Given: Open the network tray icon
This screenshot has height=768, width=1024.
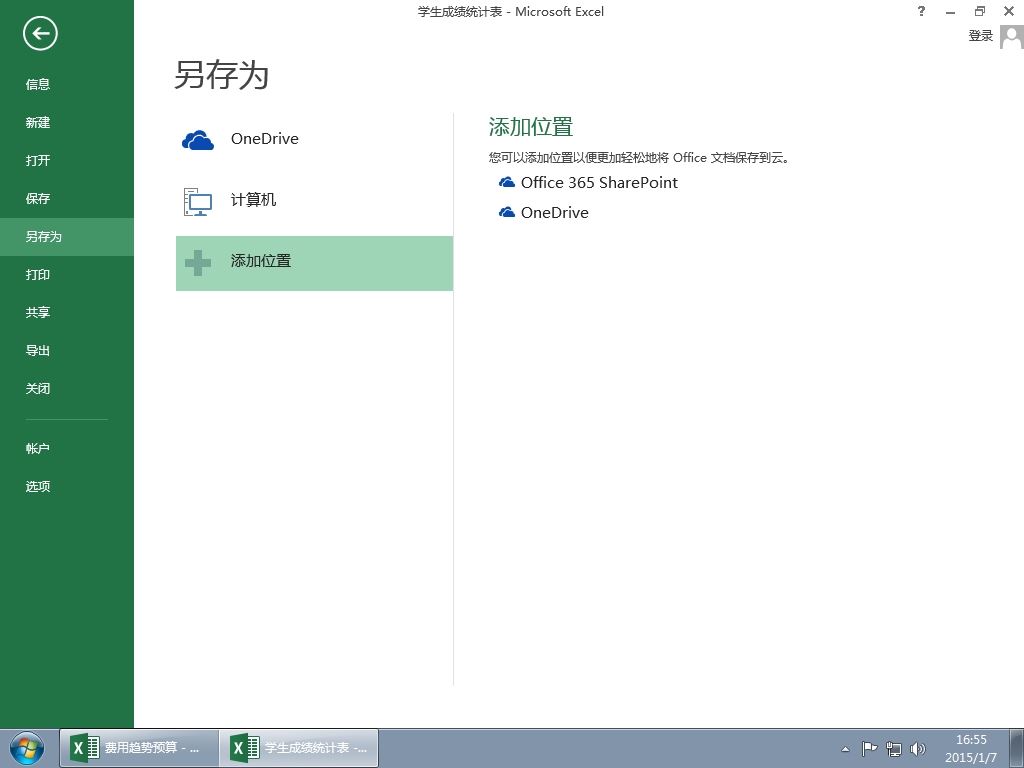Looking at the screenshot, I should tap(893, 749).
